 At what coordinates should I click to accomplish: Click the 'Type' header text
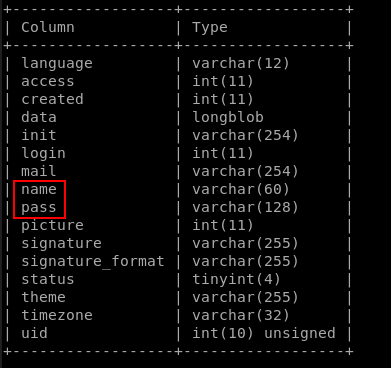coord(210,27)
